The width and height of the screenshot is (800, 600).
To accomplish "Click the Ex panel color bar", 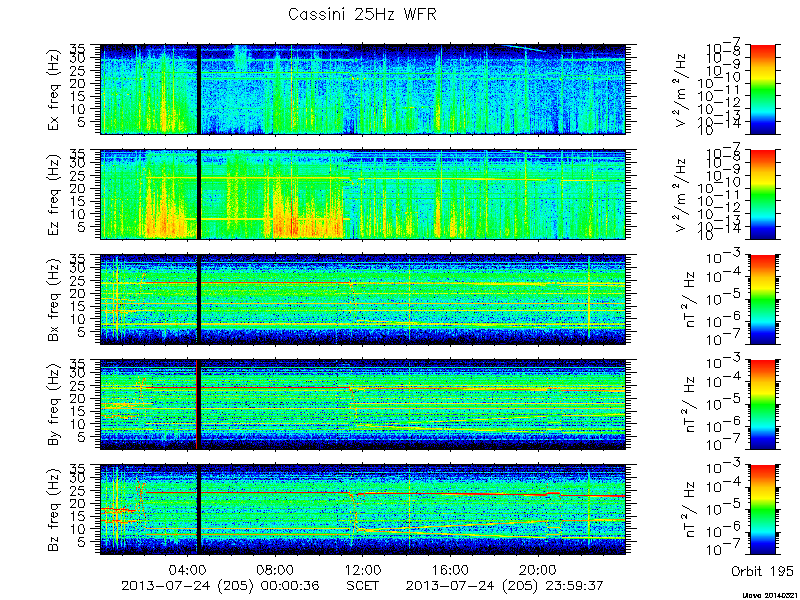I will pyautogui.click(x=762, y=90).
